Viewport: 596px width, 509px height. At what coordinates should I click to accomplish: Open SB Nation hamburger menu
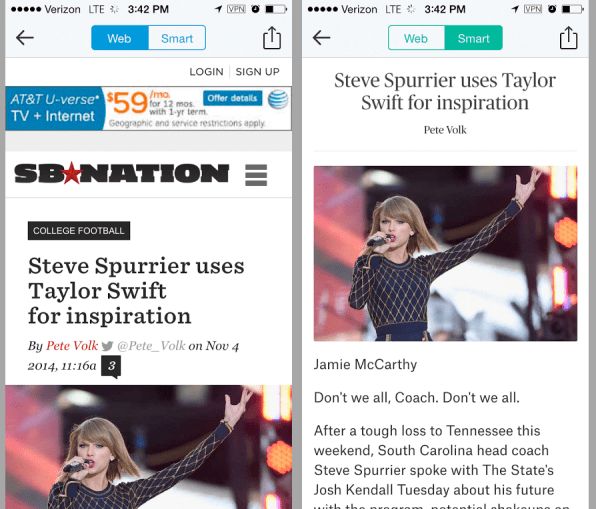point(256,175)
